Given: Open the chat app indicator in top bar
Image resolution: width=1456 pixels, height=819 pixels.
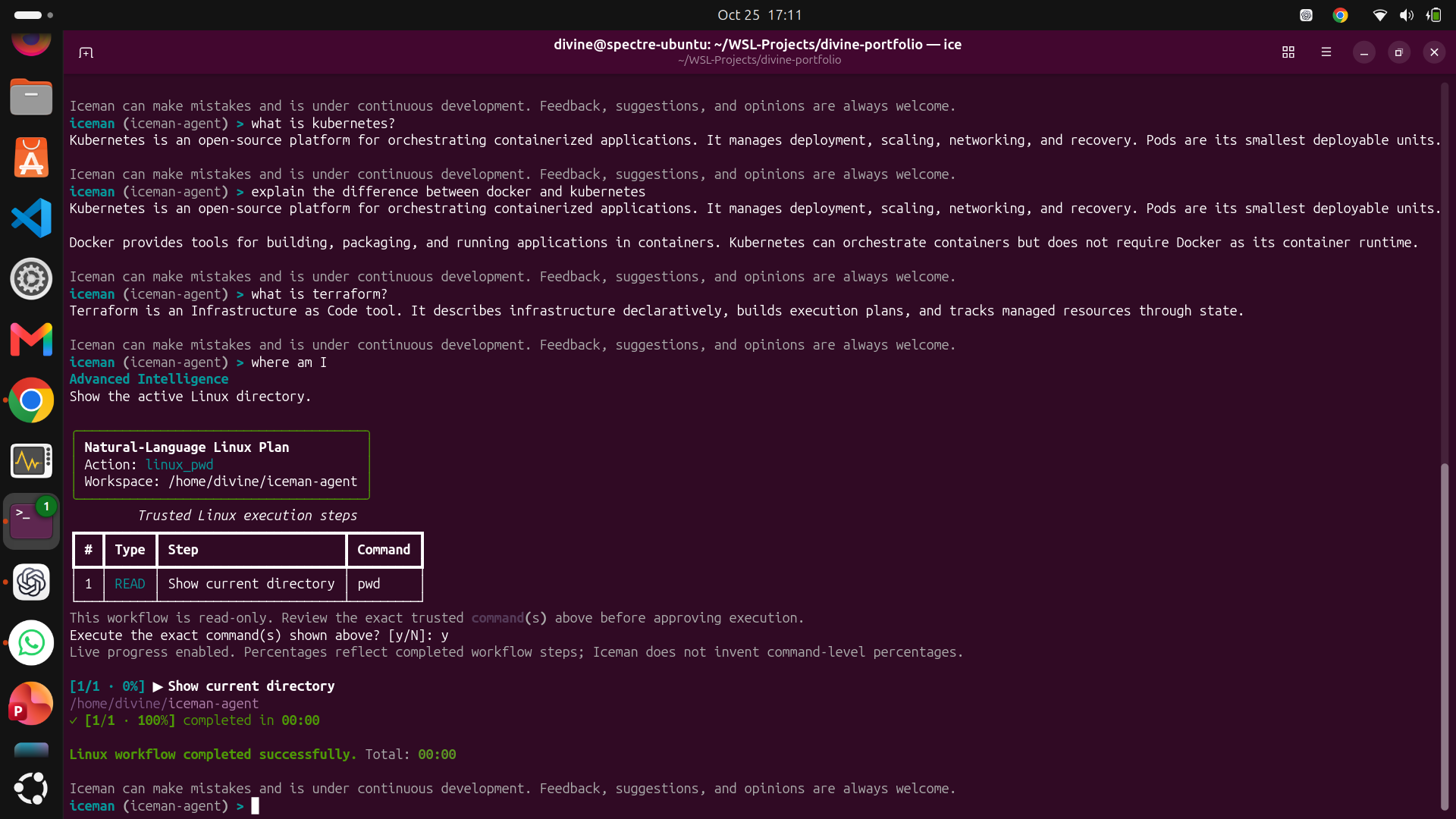Looking at the screenshot, I should 1306,15.
